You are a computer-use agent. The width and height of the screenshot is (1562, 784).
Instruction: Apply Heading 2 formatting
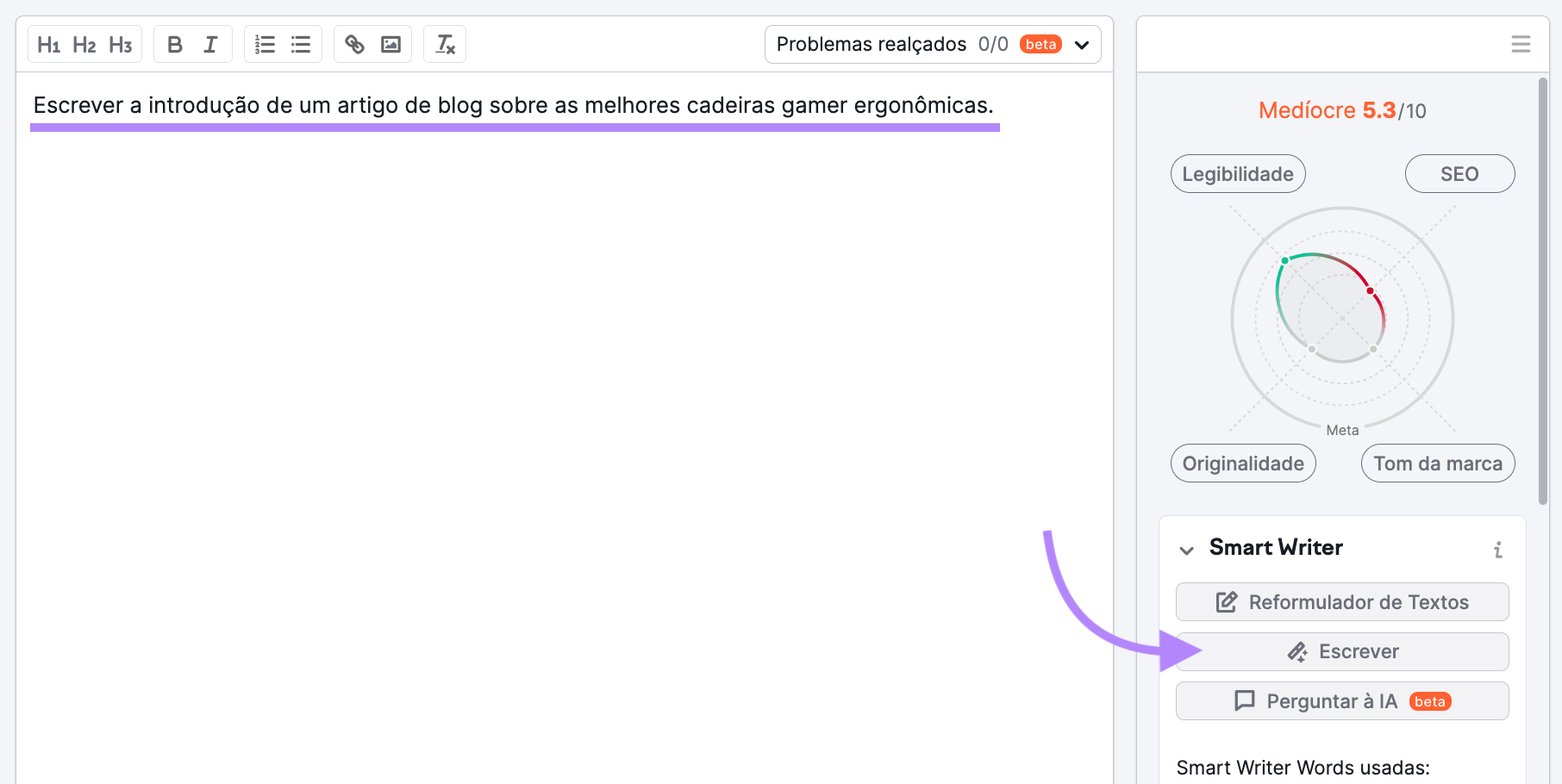click(x=84, y=45)
